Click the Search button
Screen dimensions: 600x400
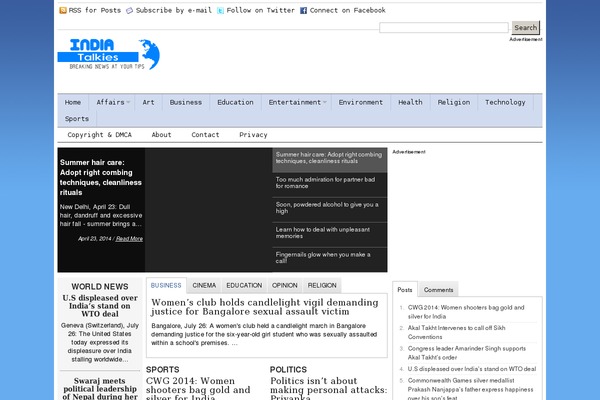[x=526, y=28]
